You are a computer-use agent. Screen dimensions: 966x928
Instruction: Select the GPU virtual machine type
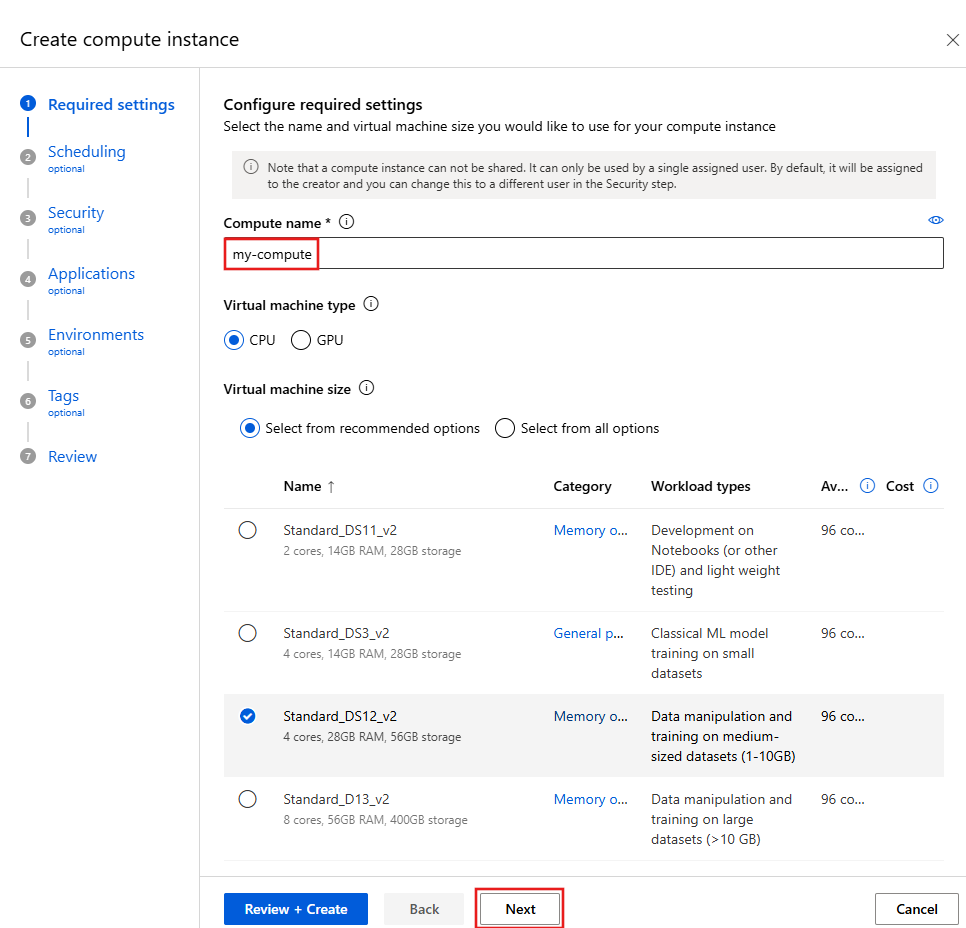tap(300, 340)
